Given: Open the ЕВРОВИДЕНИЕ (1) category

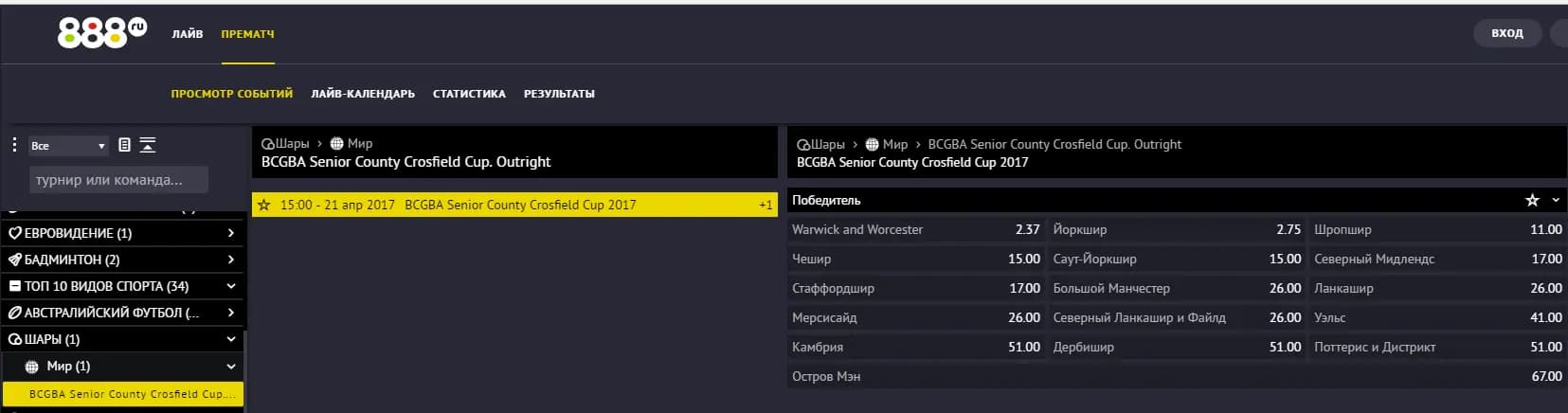Looking at the screenshot, I should point(123,233).
